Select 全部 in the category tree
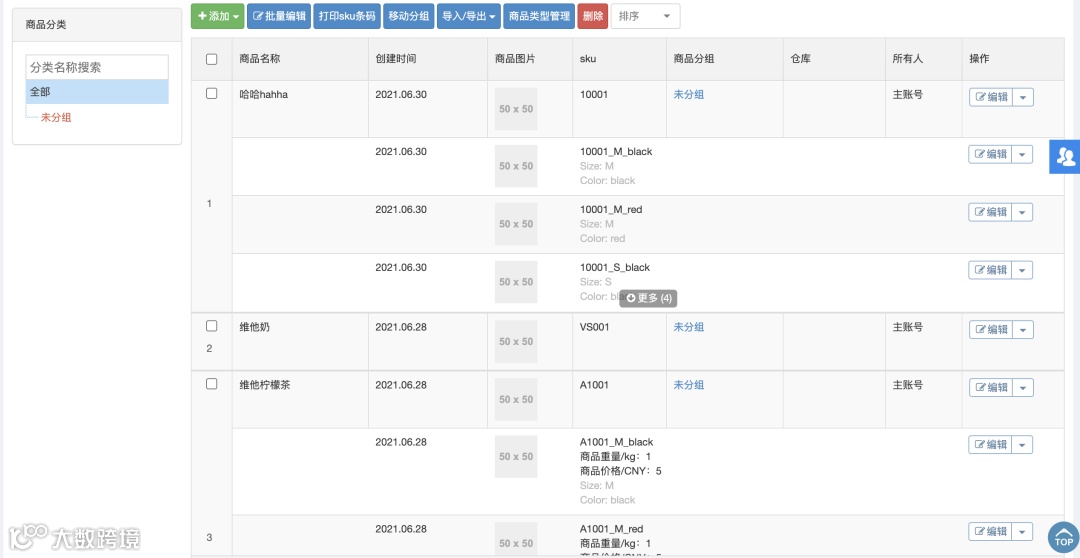 [x=97, y=92]
